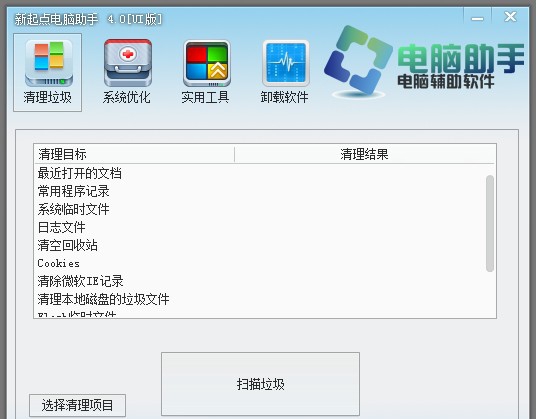Click the 清理结果 column header
Screen dimensions: 536x419
tap(365, 154)
